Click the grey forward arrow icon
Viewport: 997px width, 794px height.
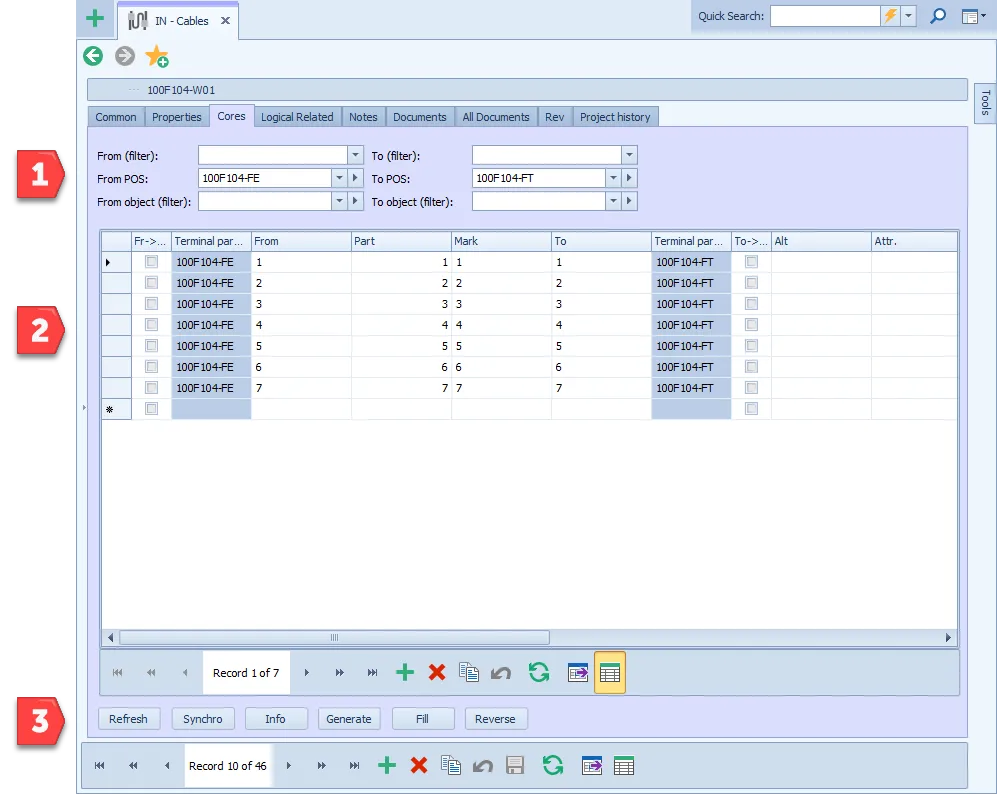[125, 56]
